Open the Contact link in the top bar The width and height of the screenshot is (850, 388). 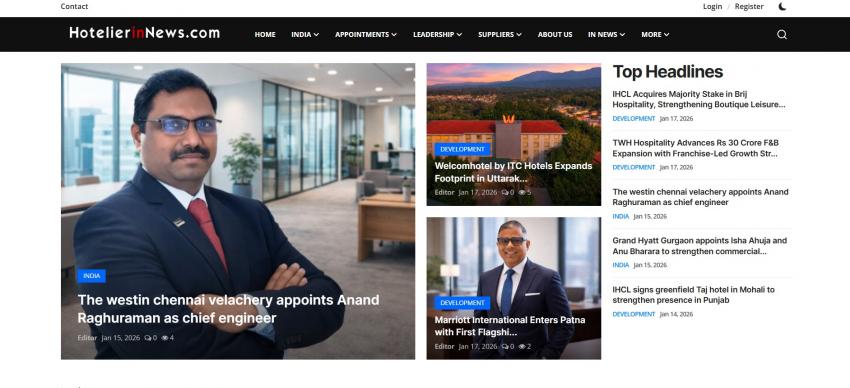click(74, 7)
